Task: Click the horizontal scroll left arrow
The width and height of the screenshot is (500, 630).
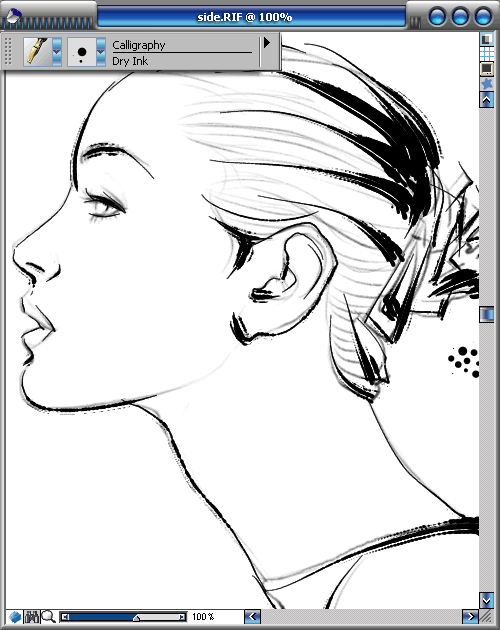Action: point(252,616)
